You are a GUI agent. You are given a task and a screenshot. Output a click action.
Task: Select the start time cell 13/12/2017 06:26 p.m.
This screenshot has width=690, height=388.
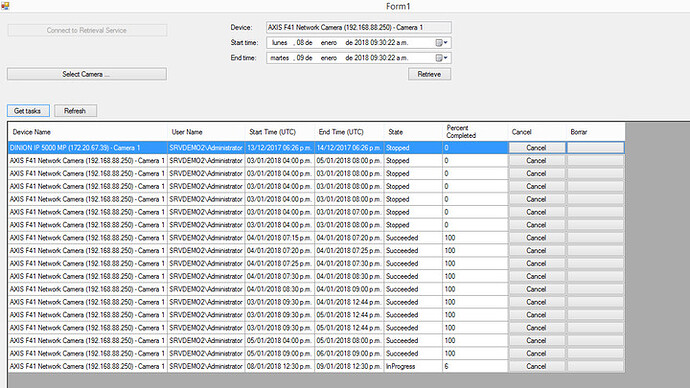point(279,148)
